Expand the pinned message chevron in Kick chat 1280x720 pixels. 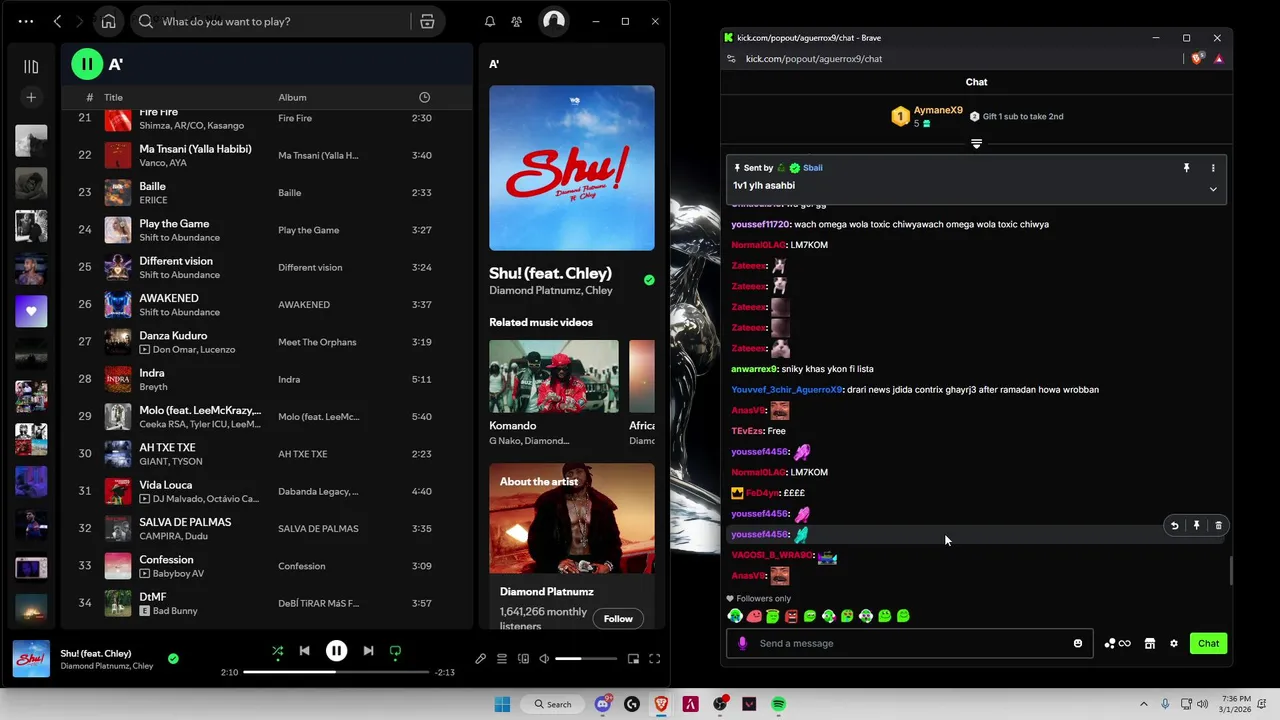click(1213, 189)
